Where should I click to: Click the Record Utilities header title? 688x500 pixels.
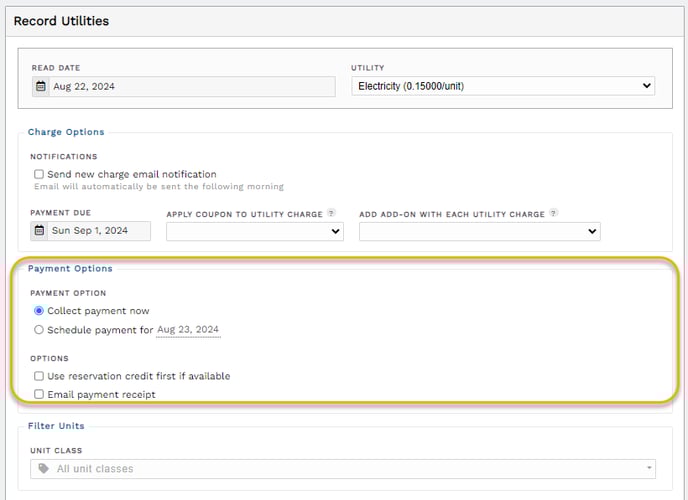point(61,21)
